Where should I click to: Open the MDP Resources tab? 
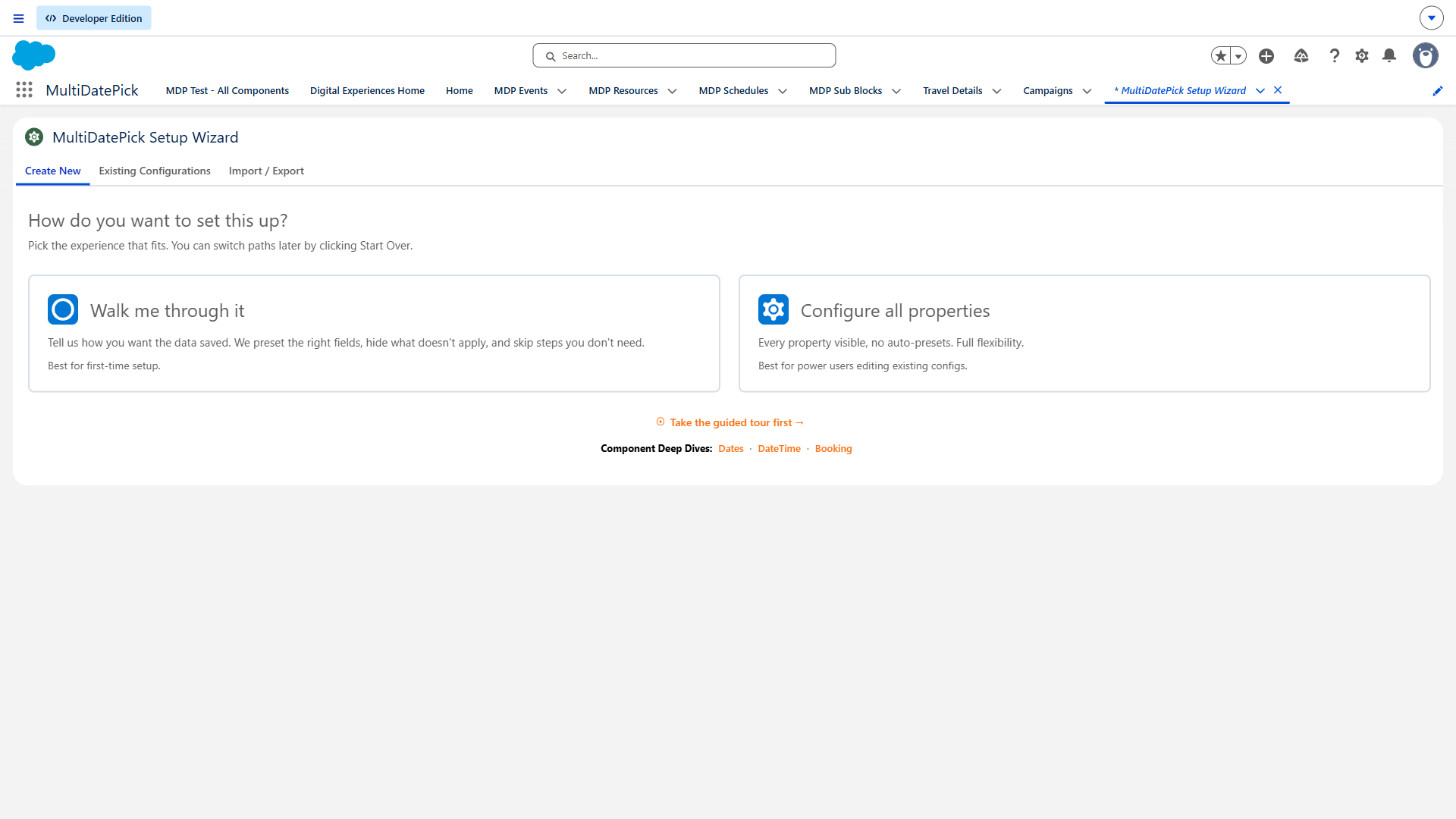(x=623, y=90)
